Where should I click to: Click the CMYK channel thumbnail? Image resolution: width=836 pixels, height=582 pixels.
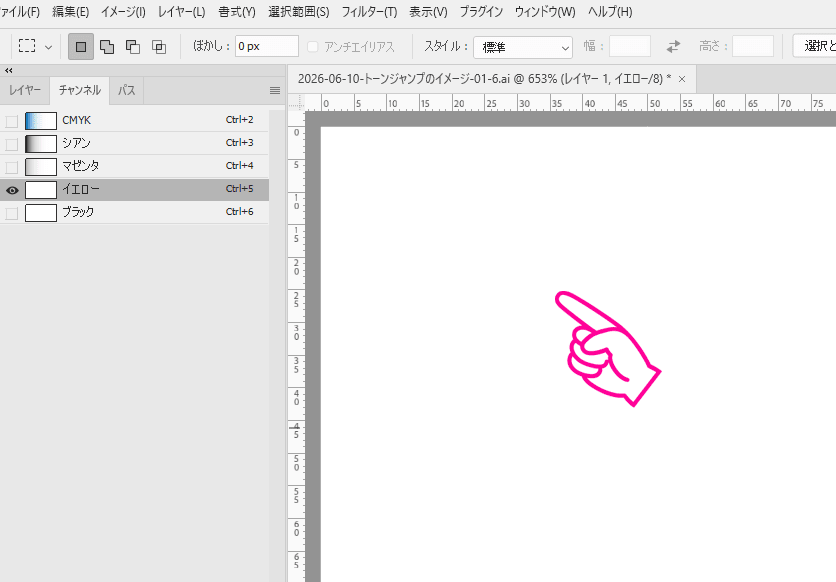click(41, 120)
